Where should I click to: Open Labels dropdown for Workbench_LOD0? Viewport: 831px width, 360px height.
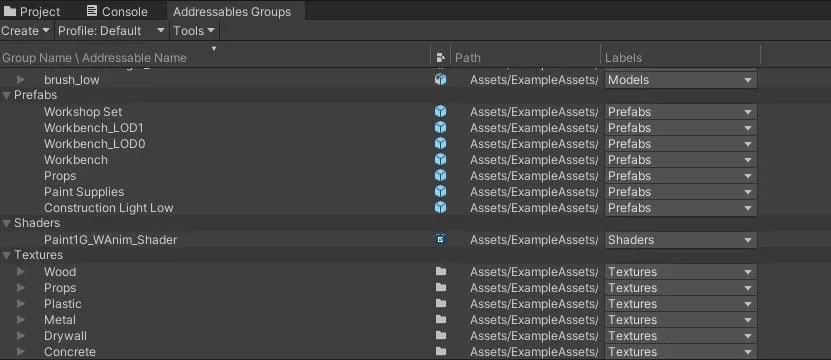click(x=680, y=144)
